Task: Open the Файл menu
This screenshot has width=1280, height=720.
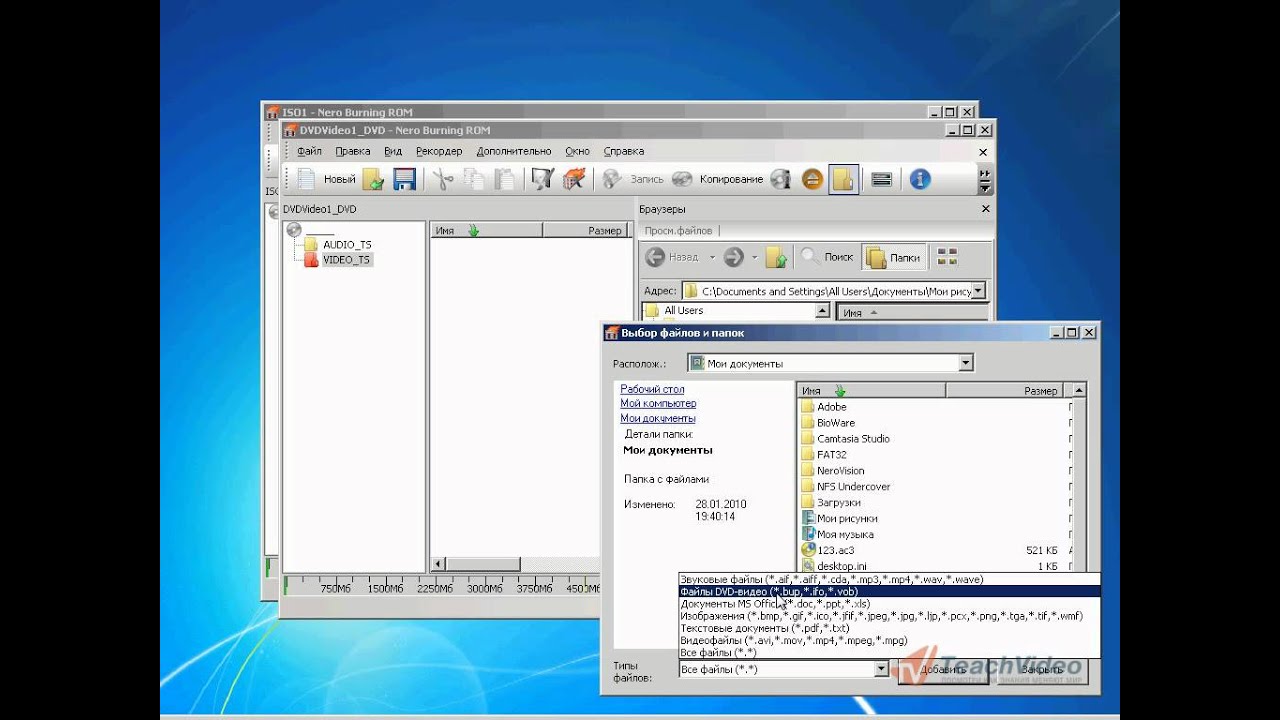Action: pyautogui.click(x=309, y=151)
